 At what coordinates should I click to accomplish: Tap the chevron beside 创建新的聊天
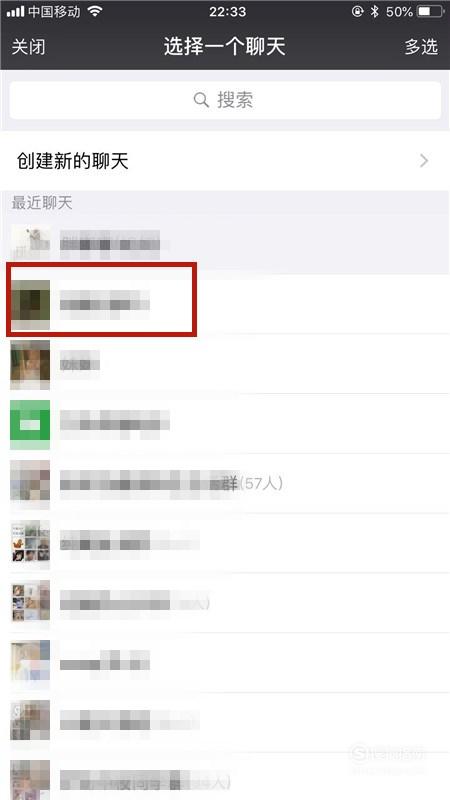[x=424, y=161]
